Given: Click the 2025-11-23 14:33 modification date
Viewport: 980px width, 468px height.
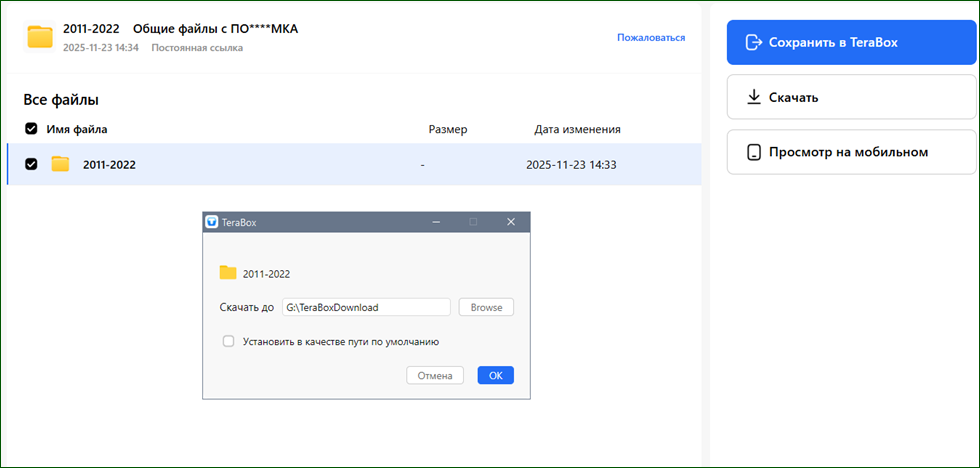Looking at the screenshot, I should (x=571, y=165).
